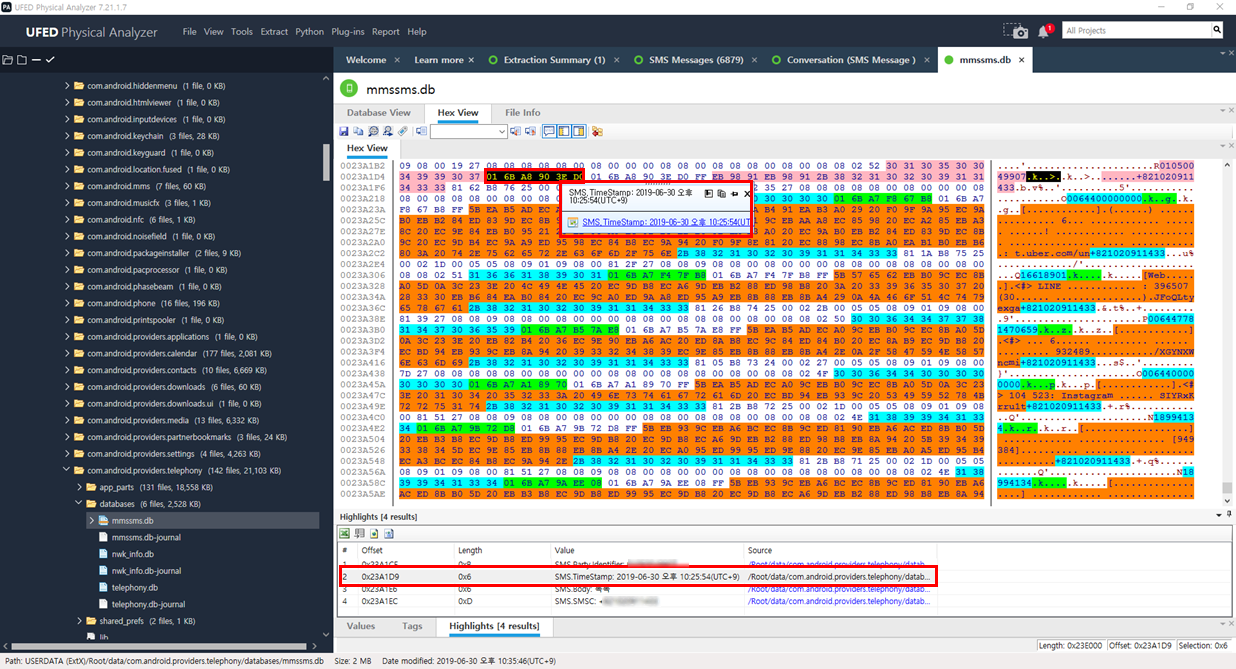Select highlight row with offset 0x23A1D9
This screenshot has width=1236, height=669.
[x=637, y=577]
